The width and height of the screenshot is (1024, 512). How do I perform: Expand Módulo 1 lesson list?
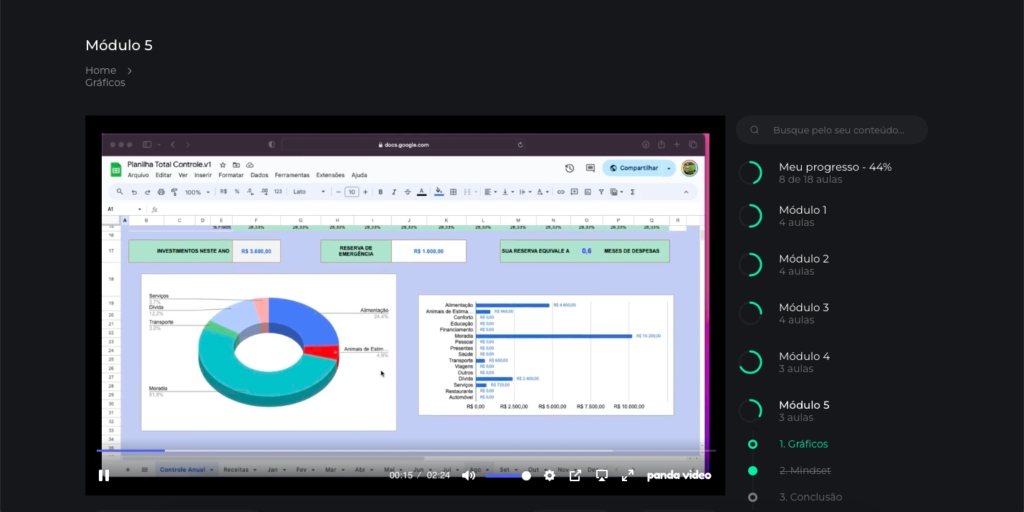[x=803, y=216]
